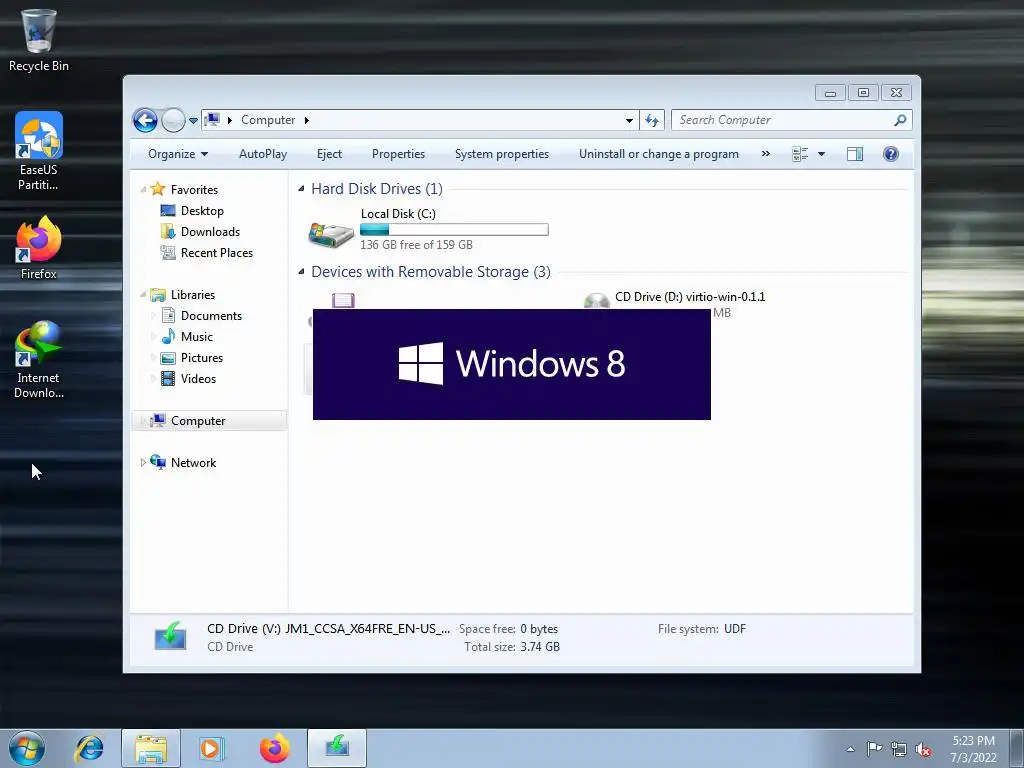Launch Internet Explorer from taskbar
This screenshot has width=1024, height=768.
89,748
